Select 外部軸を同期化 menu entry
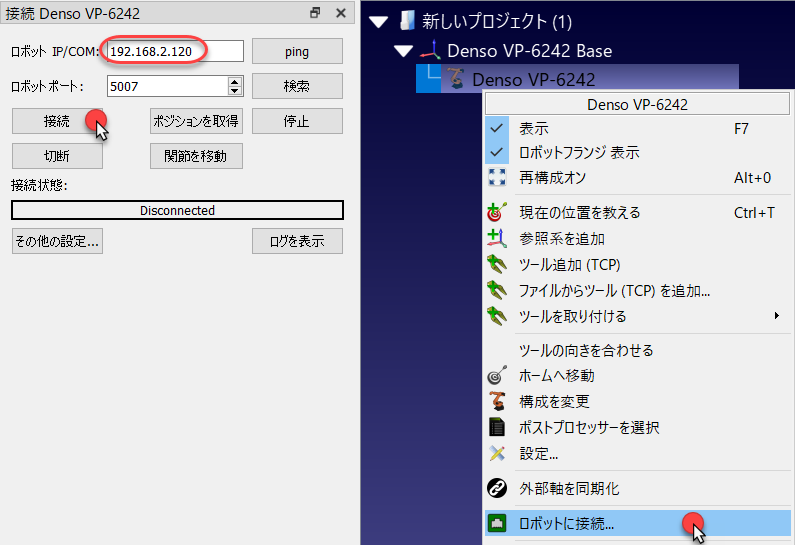Viewport: 795px width, 545px height. (x=638, y=488)
